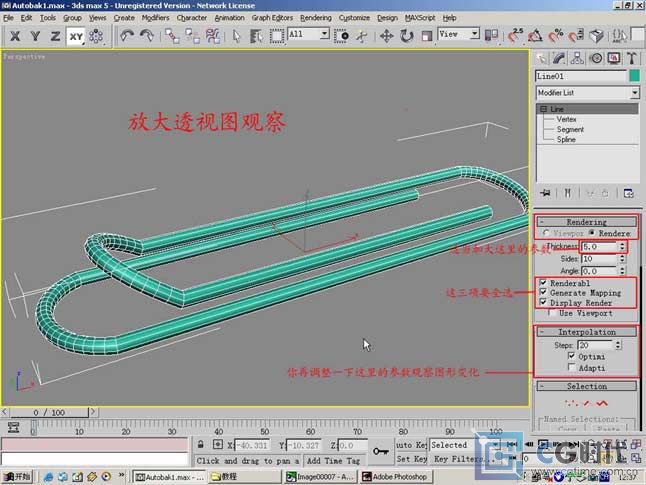Open the Utilities hammer tab
This screenshot has width=646, height=485.
(x=632, y=58)
